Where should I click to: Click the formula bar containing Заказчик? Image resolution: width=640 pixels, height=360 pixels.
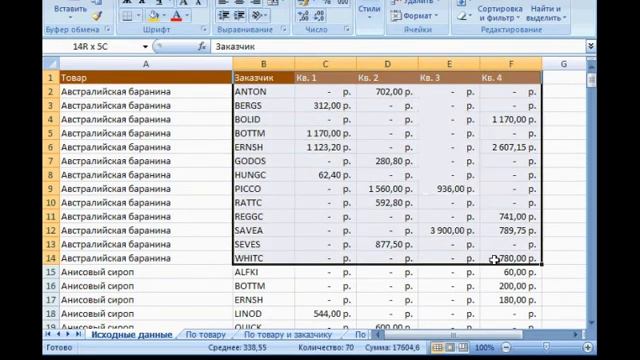pyautogui.click(x=398, y=47)
